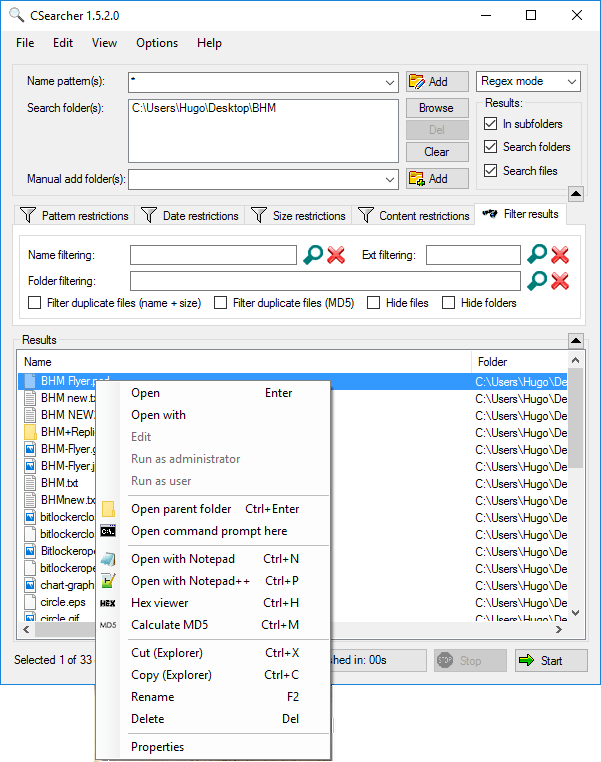
Task: Toggle Filter duplicate files (MD5) checkbox
Action: (x=221, y=303)
